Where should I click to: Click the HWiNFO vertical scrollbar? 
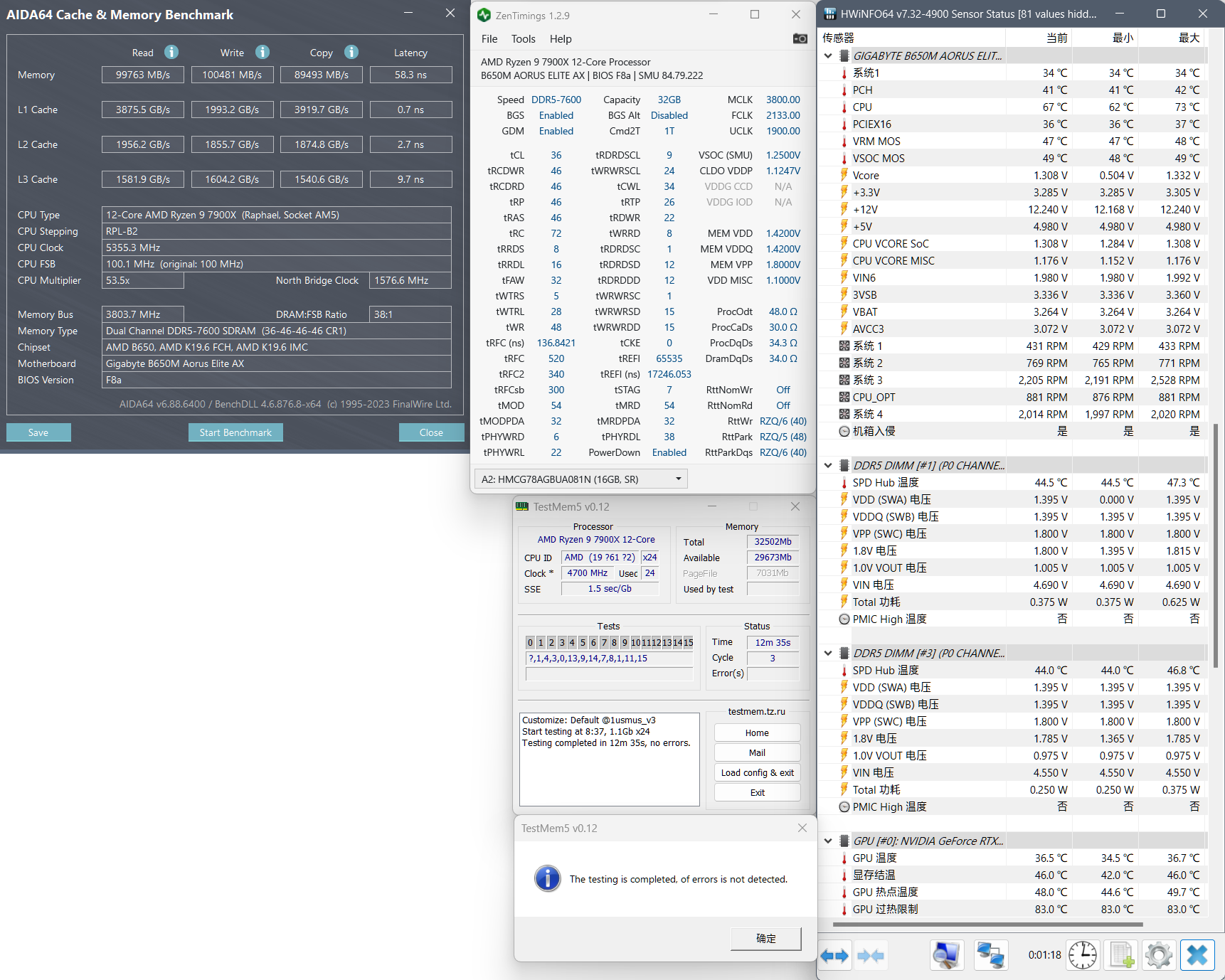click(x=1214, y=546)
